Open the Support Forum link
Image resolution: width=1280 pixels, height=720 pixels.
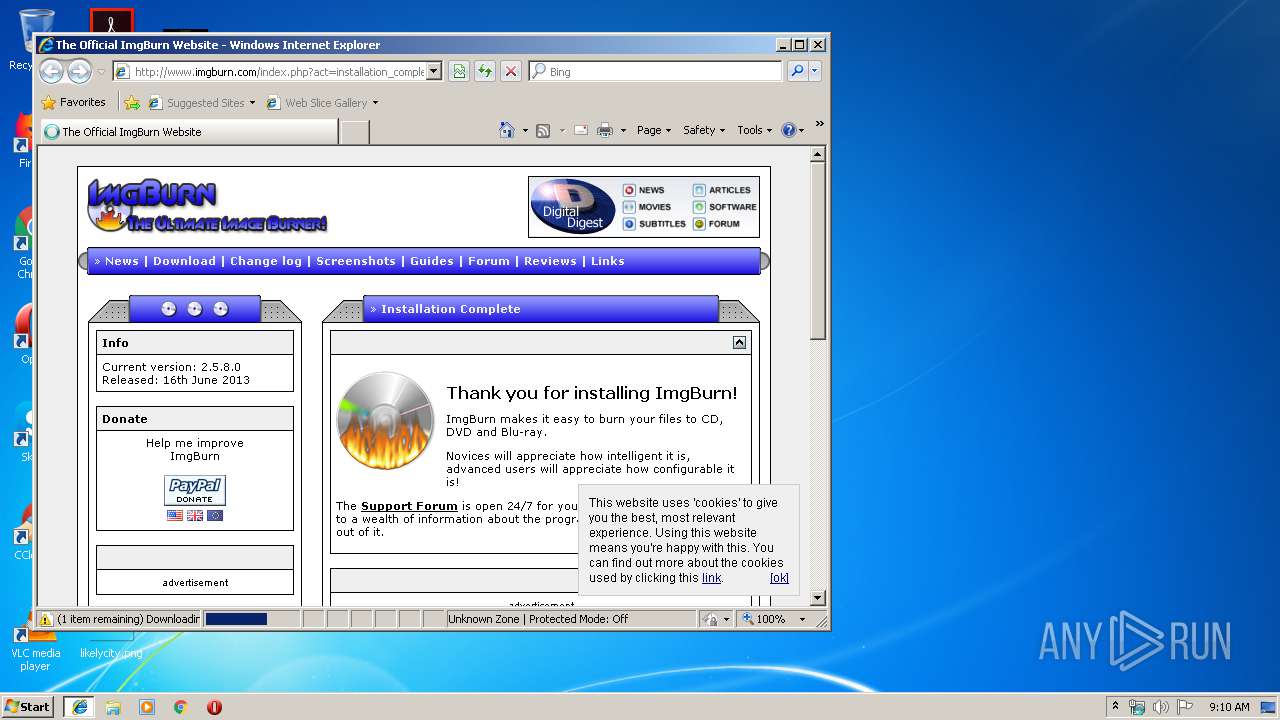pyautogui.click(x=409, y=506)
